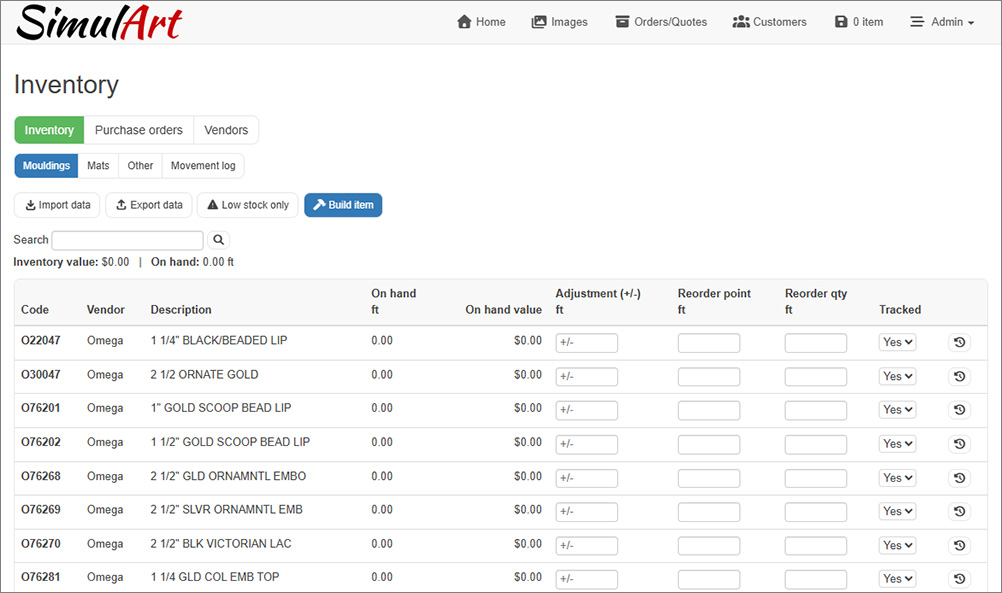
Task: Open the 0 item cart
Action: coord(859,22)
